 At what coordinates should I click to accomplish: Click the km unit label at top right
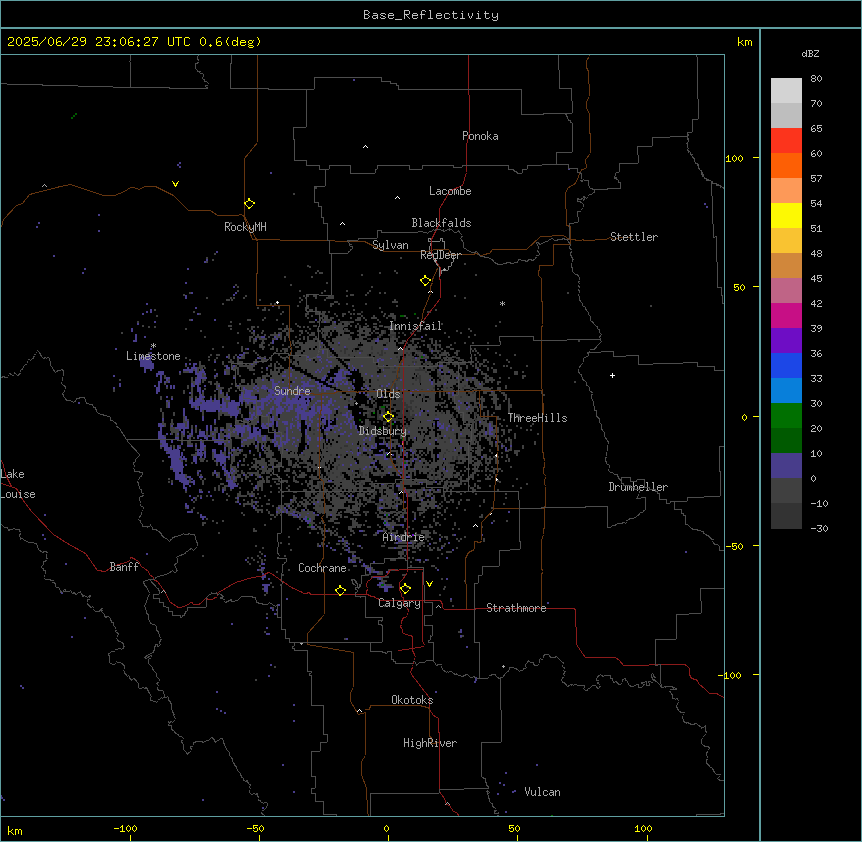point(745,42)
